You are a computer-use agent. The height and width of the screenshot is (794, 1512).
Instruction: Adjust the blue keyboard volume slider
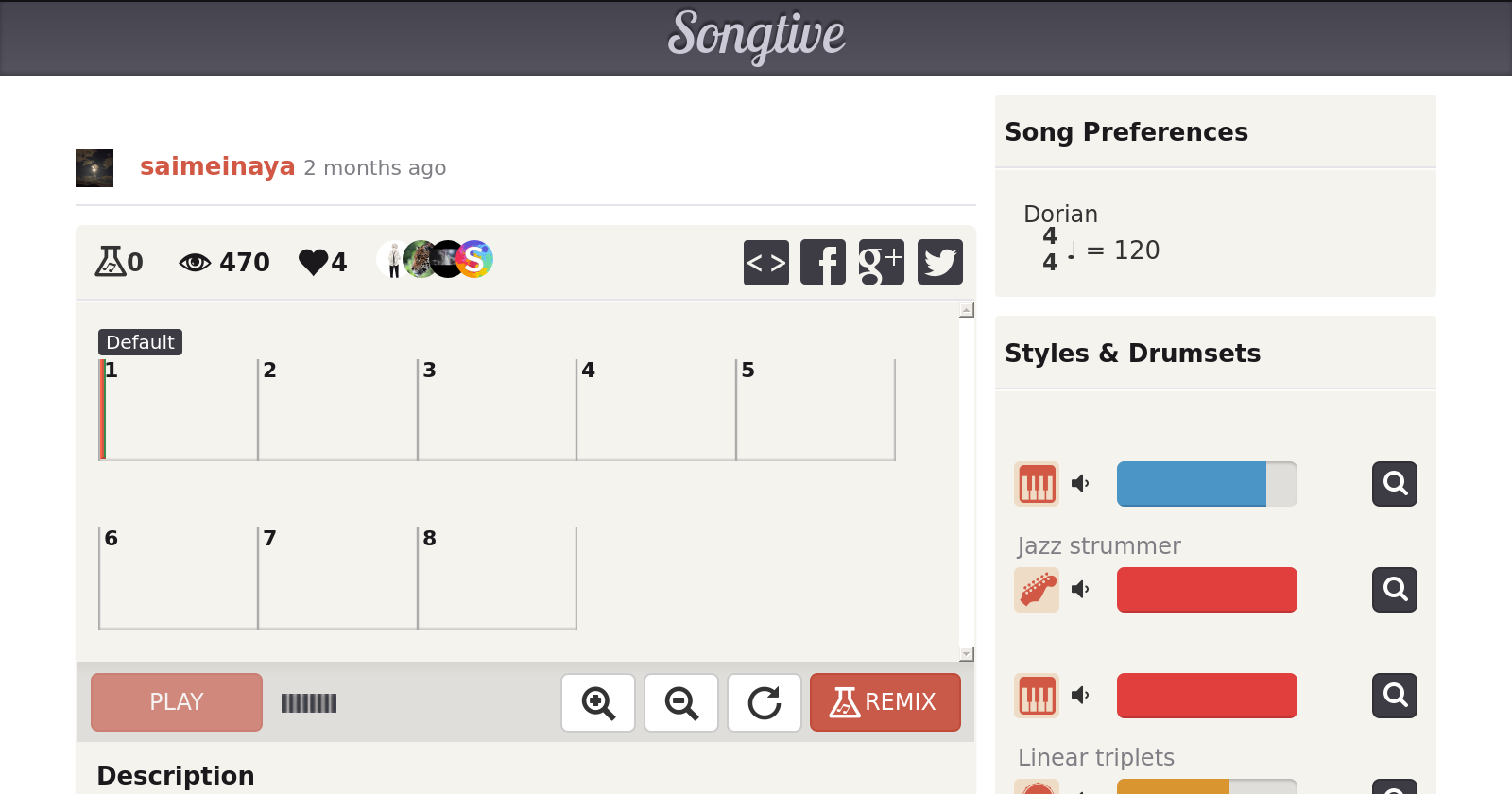[1206, 484]
